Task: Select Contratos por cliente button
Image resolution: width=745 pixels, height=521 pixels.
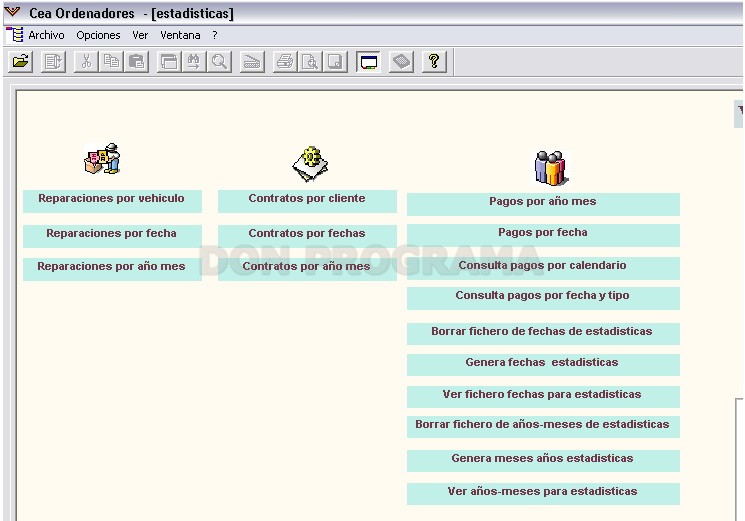Action: tap(307, 201)
